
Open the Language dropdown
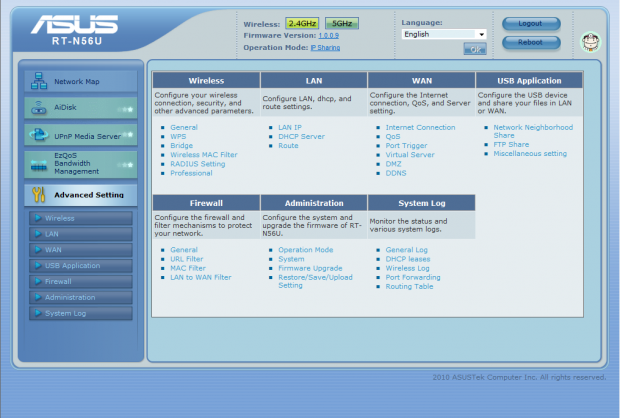pos(444,34)
